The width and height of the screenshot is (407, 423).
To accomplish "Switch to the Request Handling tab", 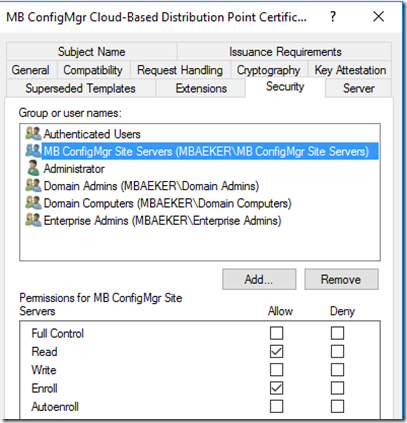I will click(180, 70).
